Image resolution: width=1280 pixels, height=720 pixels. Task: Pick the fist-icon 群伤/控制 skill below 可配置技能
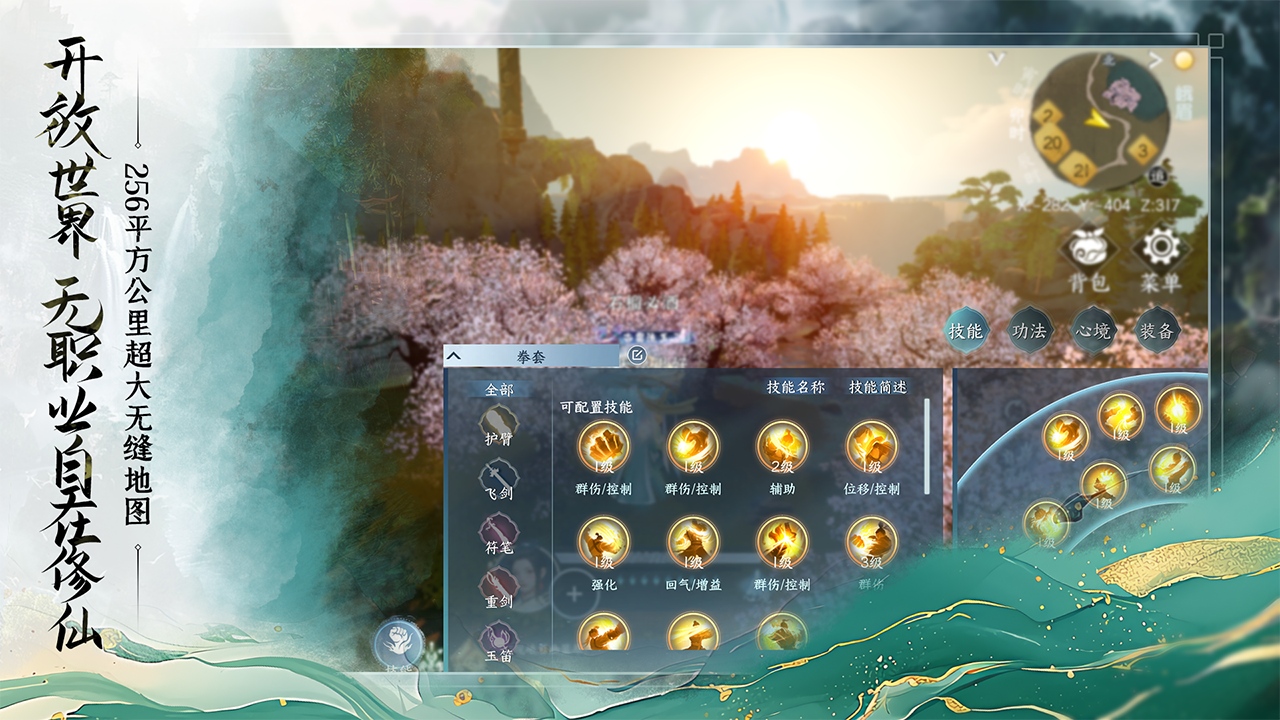coord(604,446)
